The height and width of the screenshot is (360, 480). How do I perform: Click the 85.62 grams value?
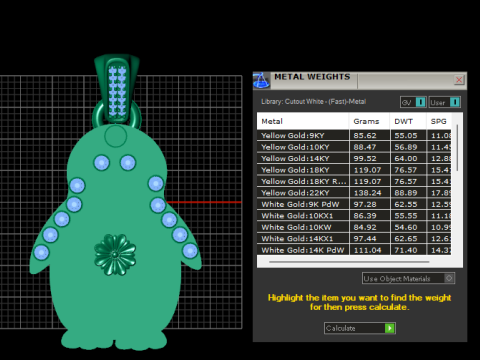pyautogui.click(x=365, y=136)
